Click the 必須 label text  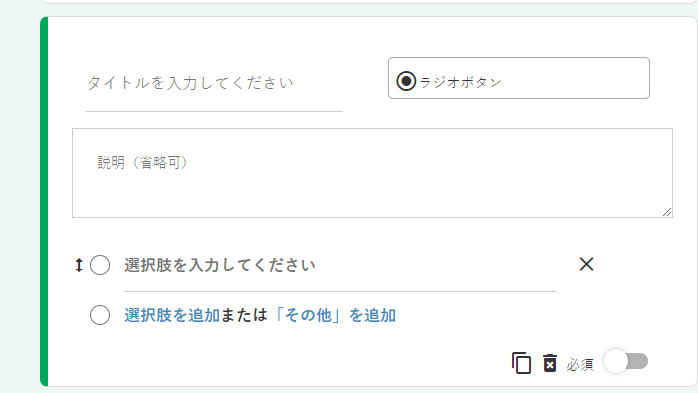580,365
